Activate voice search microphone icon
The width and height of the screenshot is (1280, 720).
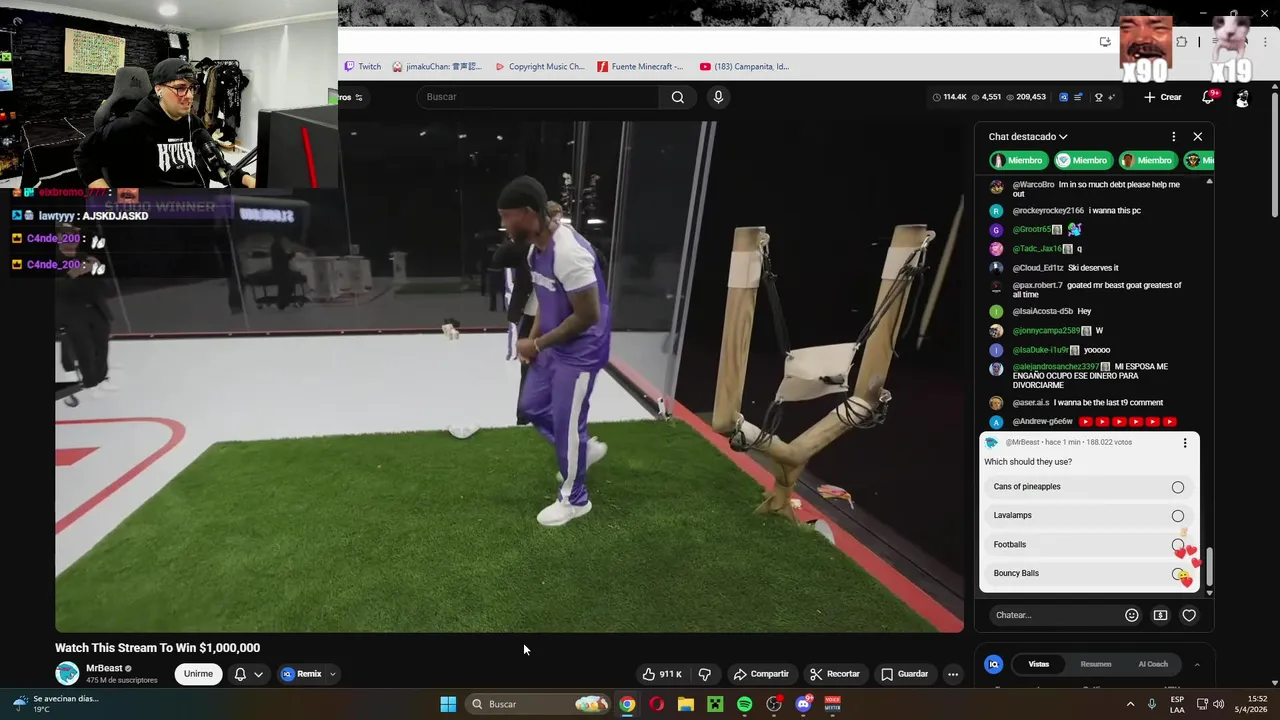tap(718, 97)
